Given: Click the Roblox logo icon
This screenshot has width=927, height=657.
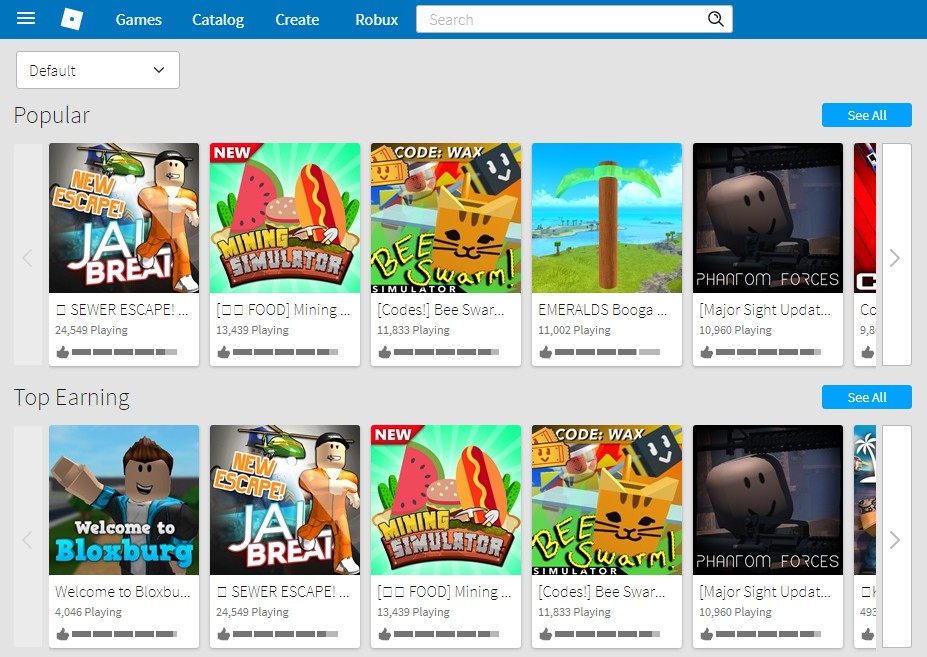Looking at the screenshot, I should [72, 19].
